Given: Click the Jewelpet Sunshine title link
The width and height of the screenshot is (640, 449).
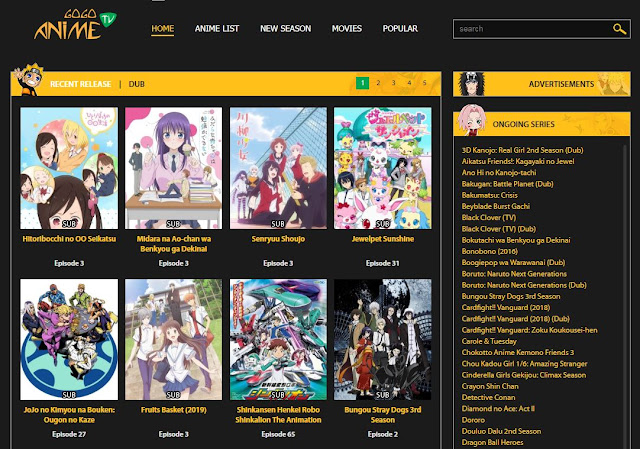Looking at the screenshot, I should pos(382,239).
